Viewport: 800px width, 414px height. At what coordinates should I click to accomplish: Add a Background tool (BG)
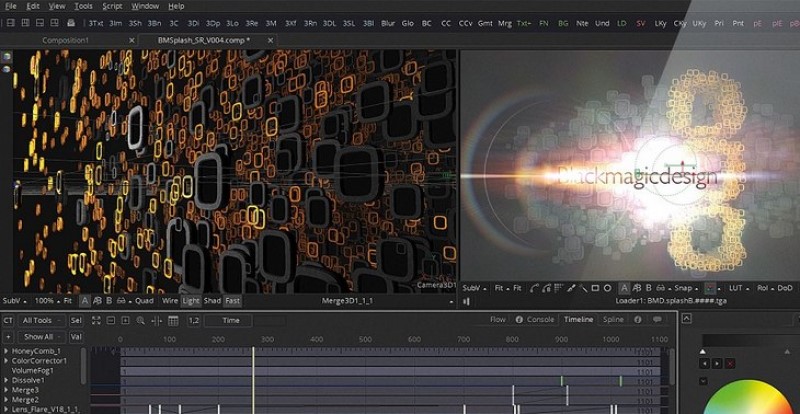(x=563, y=23)
